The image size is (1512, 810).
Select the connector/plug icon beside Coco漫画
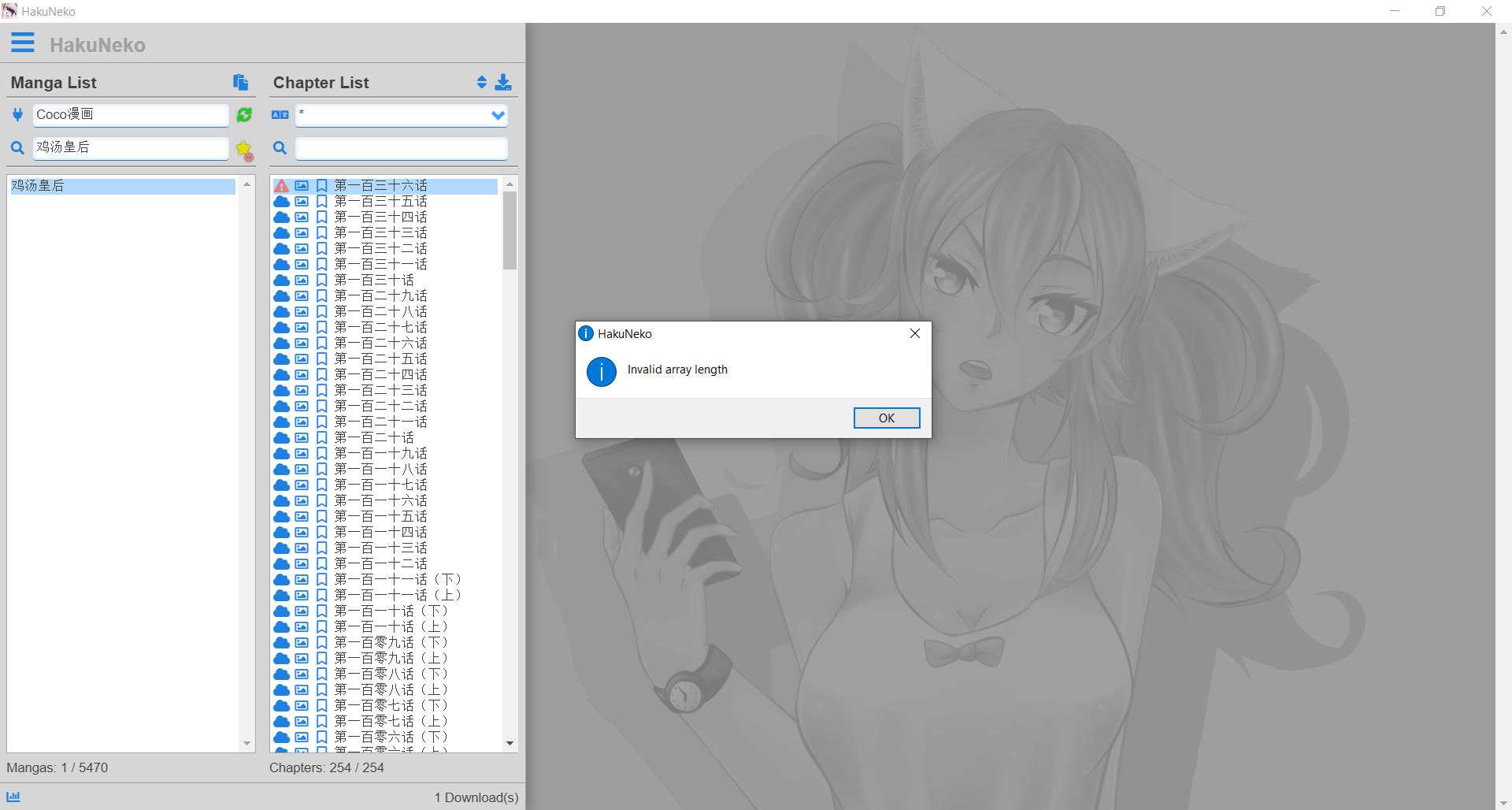pos(17,115)
